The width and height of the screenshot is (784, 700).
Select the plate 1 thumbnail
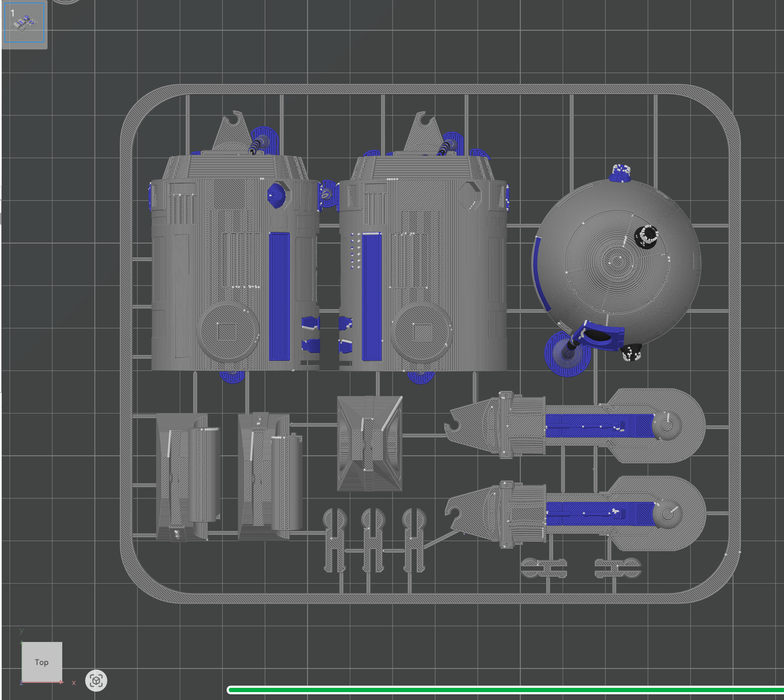pos(25,24)
